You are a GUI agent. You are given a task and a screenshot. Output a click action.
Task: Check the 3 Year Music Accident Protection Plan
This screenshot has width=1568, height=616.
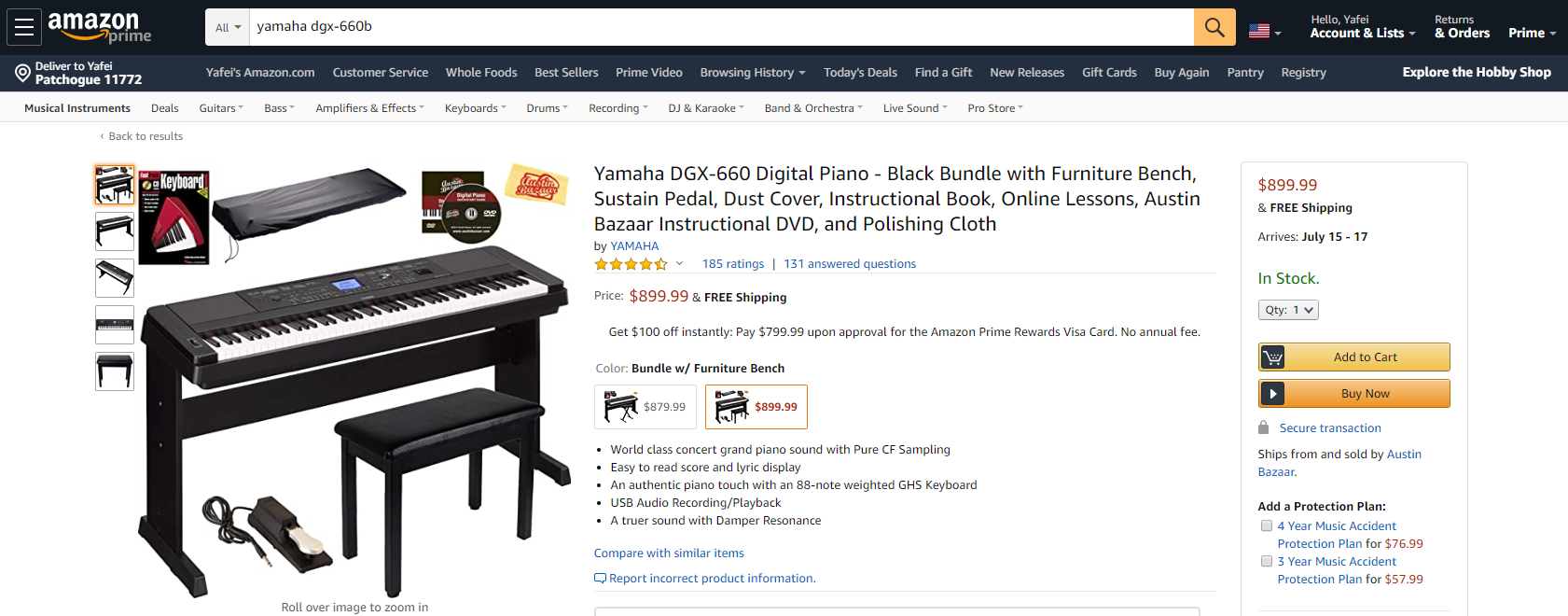(1267, 562)
